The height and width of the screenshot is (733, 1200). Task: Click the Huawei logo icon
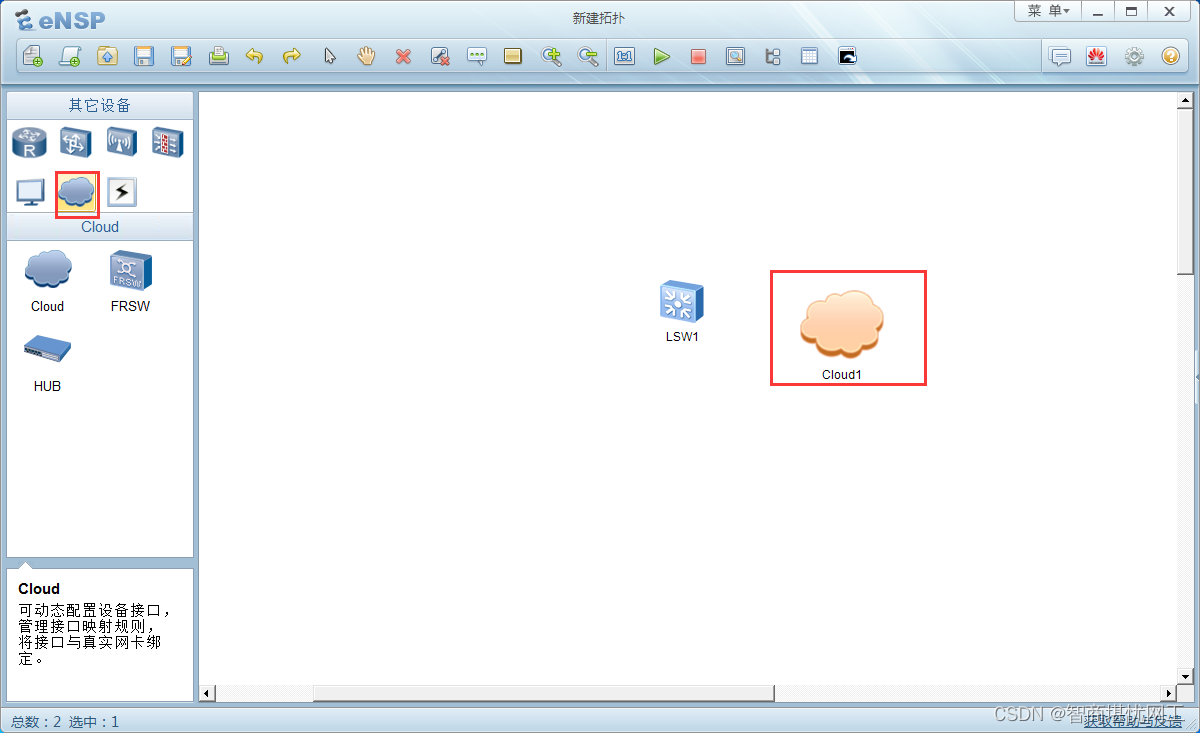(1097, 57)
